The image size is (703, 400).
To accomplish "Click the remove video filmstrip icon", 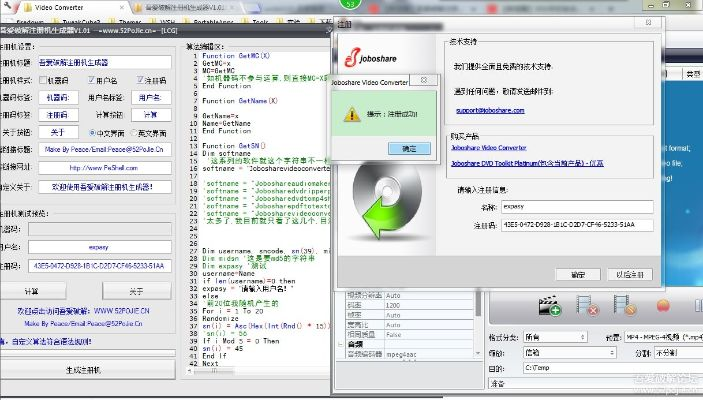I will click(x=586, y=307).
